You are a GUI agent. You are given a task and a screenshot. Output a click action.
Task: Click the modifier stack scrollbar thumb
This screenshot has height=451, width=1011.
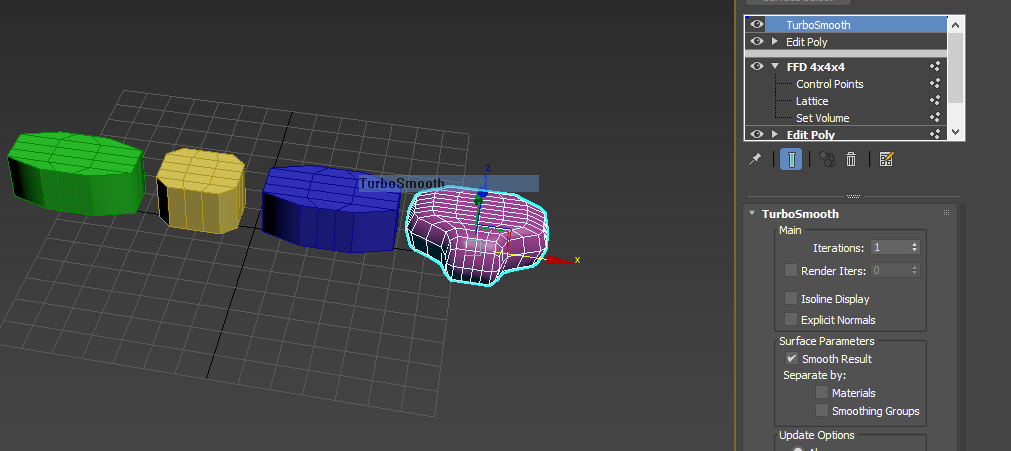click(x=956, y=68)
